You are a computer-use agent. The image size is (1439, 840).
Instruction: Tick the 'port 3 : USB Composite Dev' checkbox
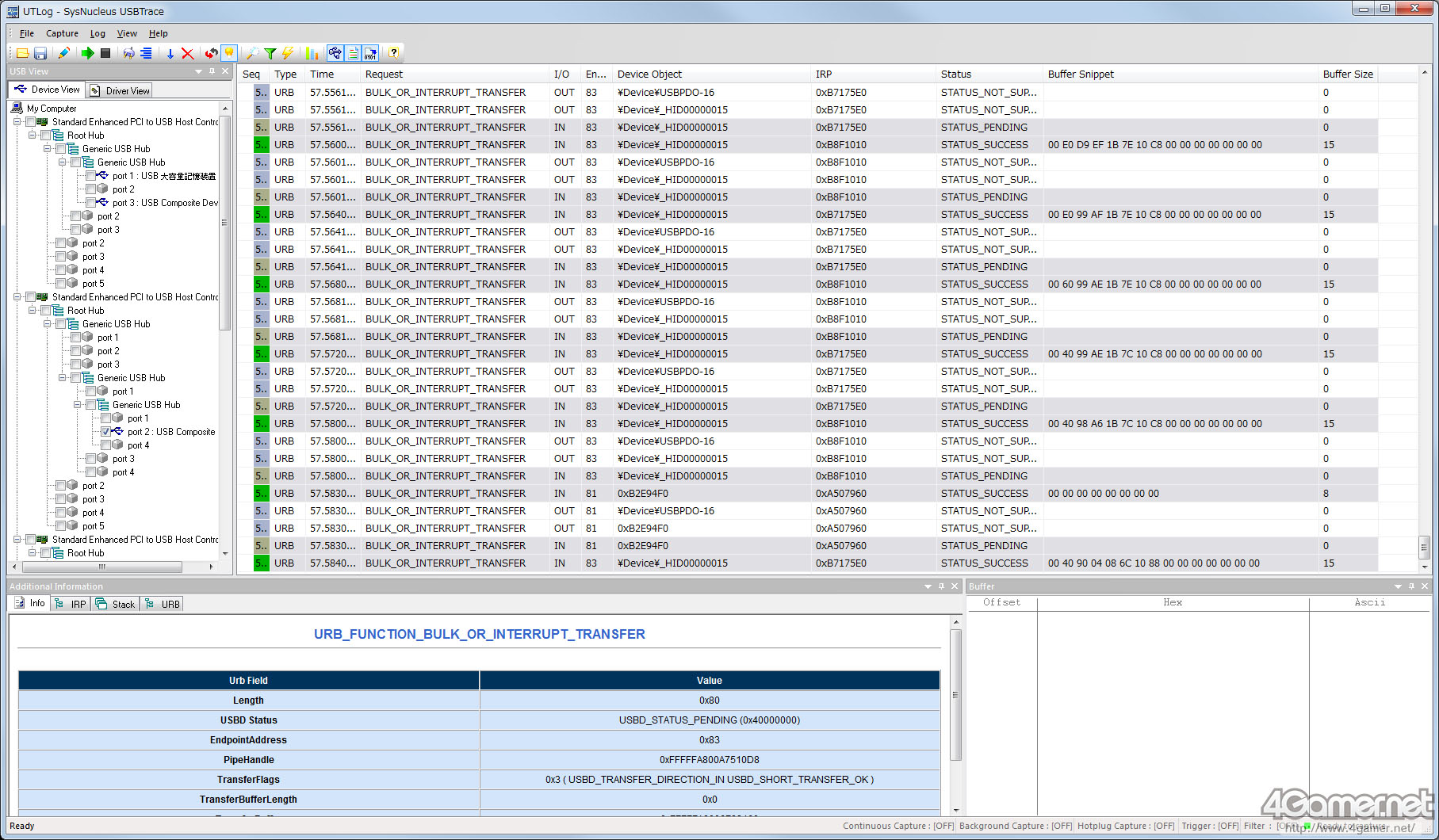click(90, 203)
